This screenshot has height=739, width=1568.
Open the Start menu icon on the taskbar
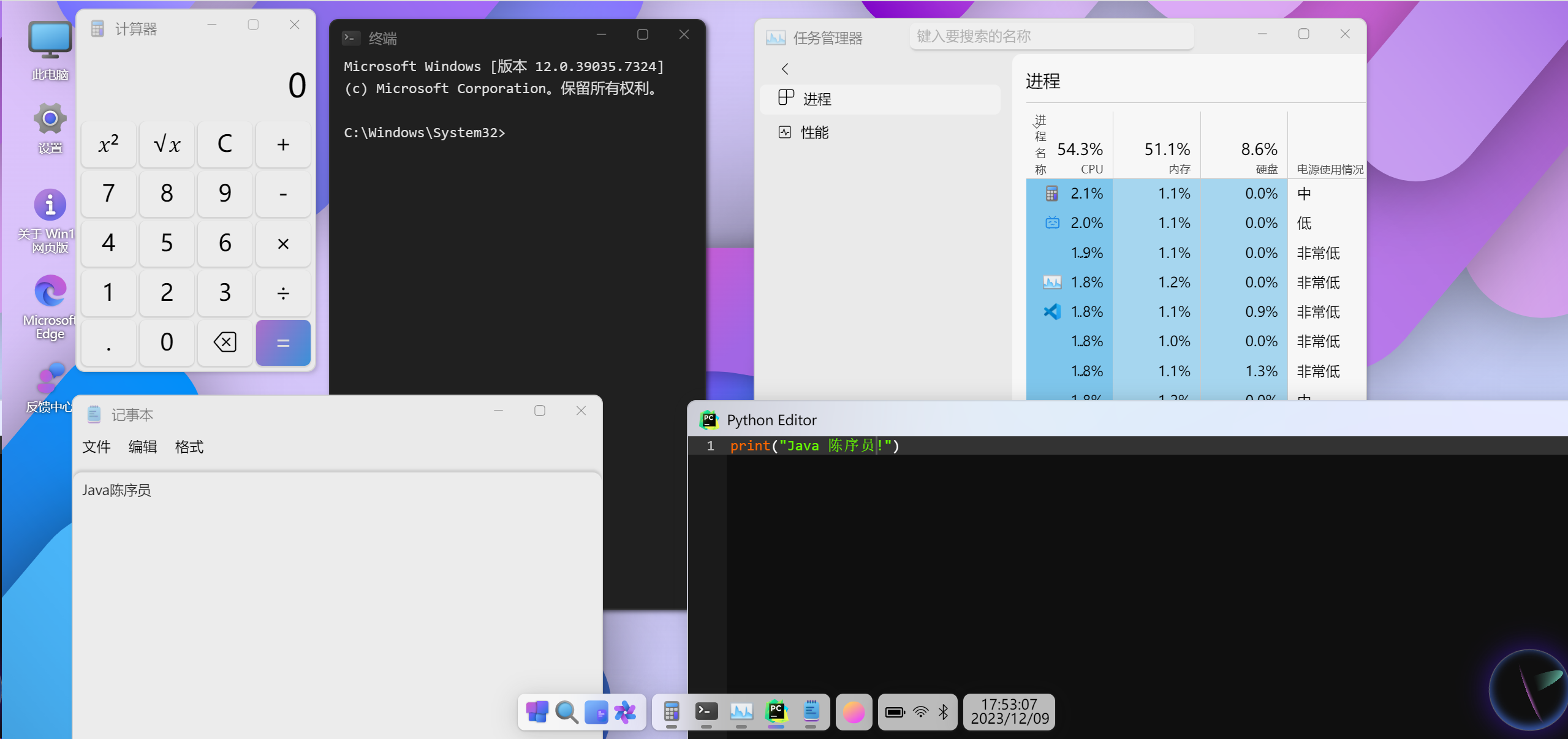(x=537, y=712)
